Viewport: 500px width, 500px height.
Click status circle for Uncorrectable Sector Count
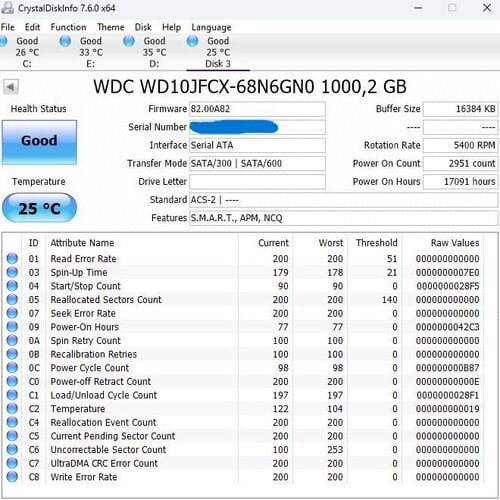pyautogui.click(x=12, y=450)
